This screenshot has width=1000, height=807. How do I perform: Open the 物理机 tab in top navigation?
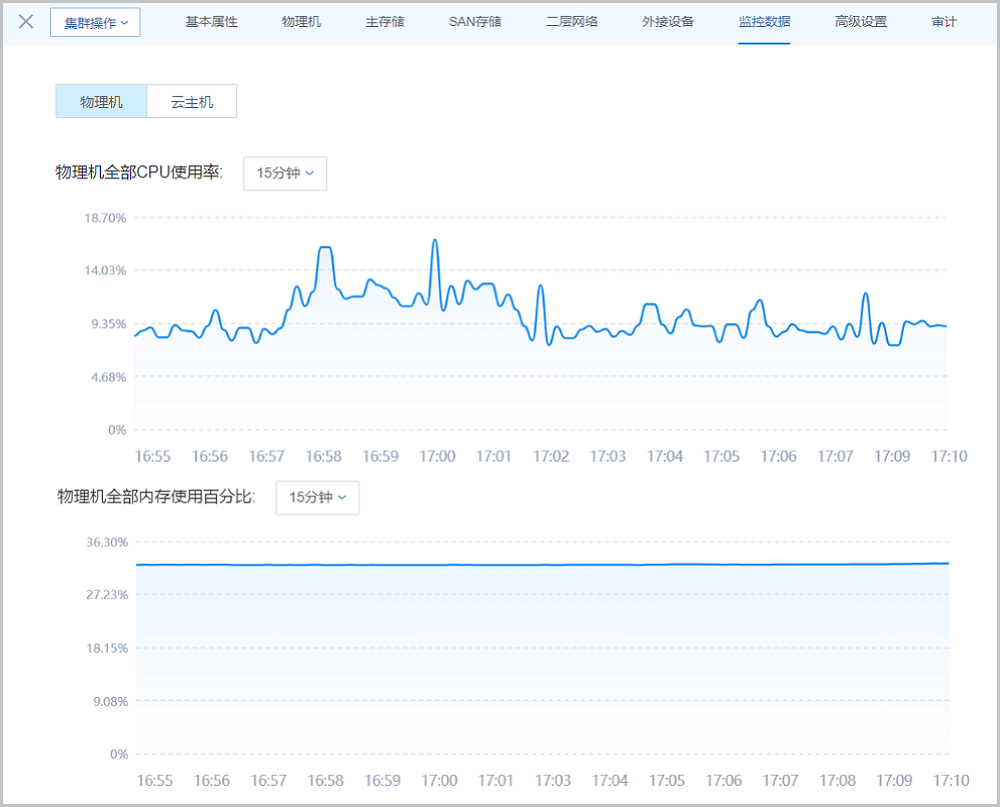(301, 22)
